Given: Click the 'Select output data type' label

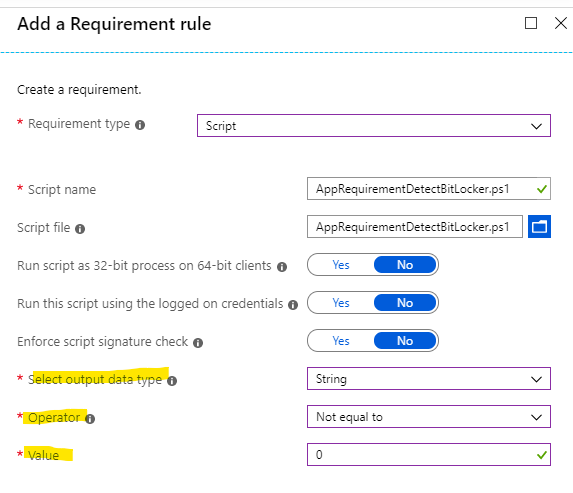Looking at the screenshot, I should (95, 380).
